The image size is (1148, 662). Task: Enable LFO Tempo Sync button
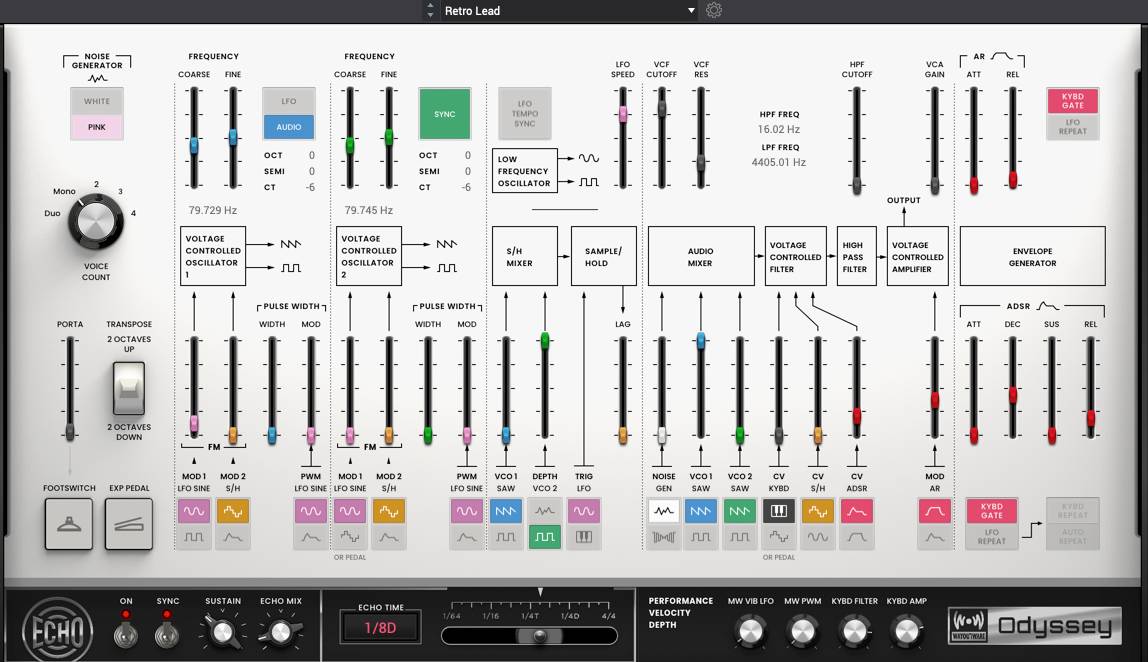pyautogui.click(x=524, y=113)
